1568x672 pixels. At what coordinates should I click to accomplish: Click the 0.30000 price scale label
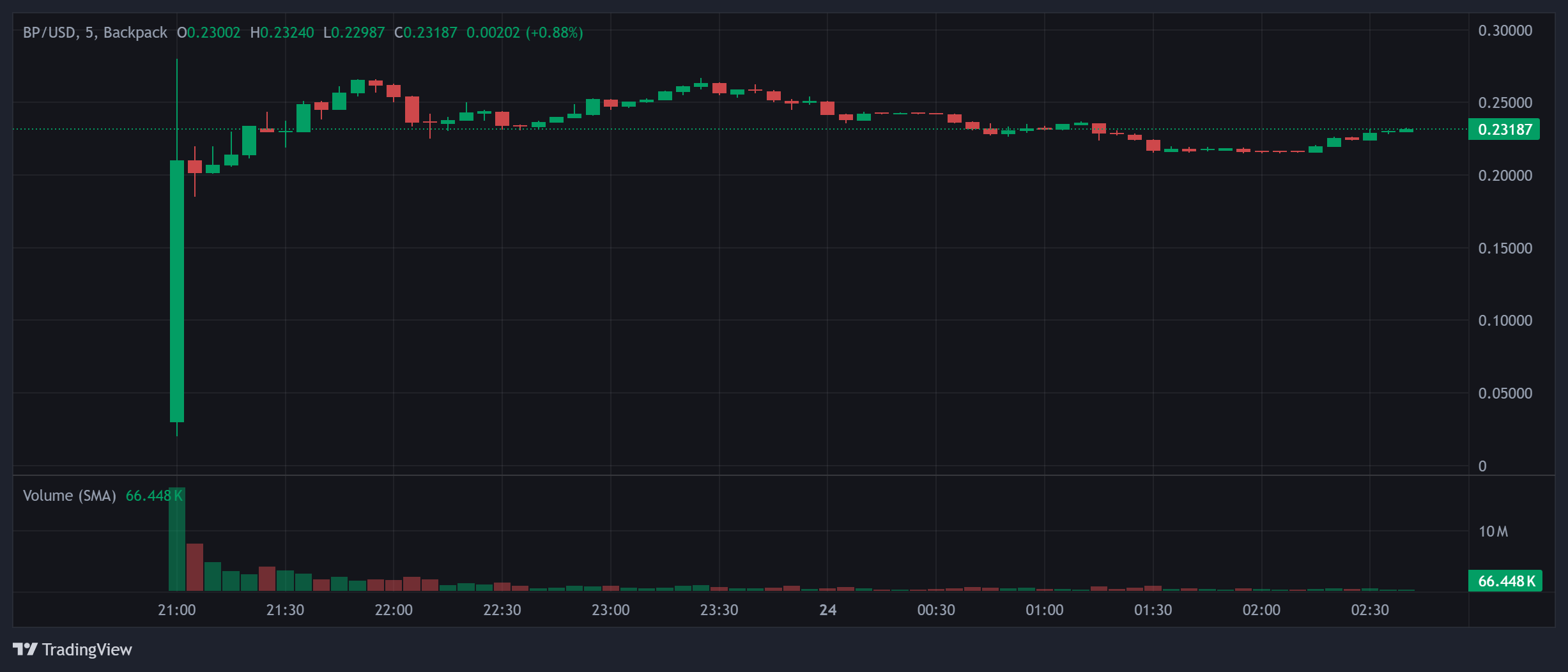(x=1505, y=31)
